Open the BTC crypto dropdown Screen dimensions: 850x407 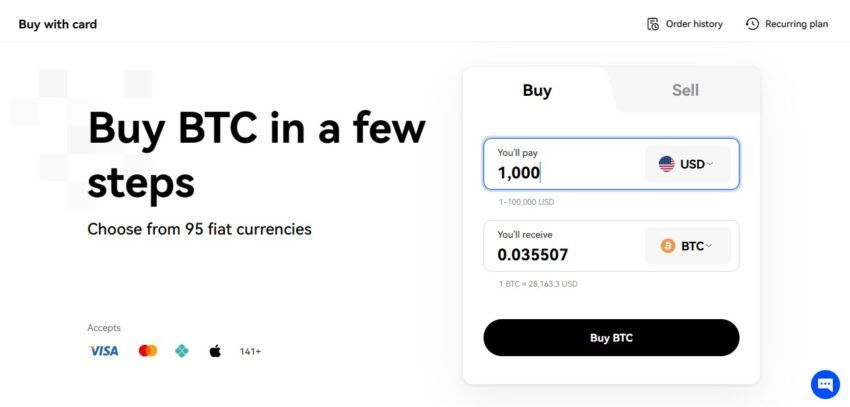688,246
